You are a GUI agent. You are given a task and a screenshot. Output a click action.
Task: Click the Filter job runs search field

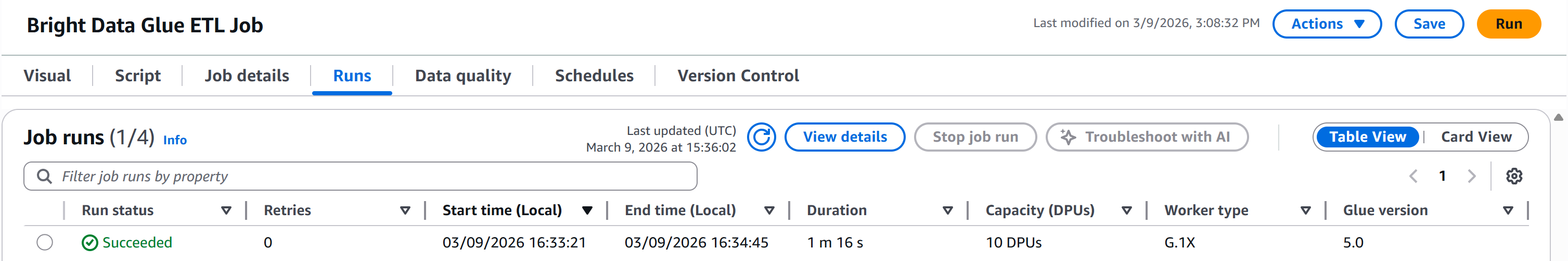click(365, 176)
